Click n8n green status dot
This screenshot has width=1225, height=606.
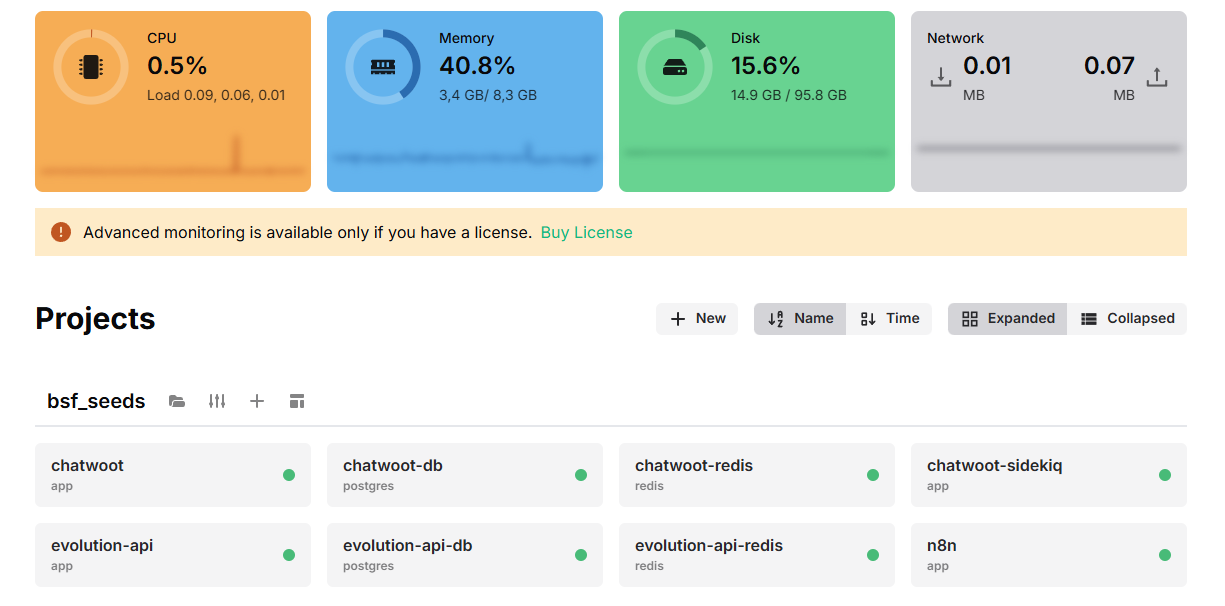pyautogui.click(x=1165, y=555)
